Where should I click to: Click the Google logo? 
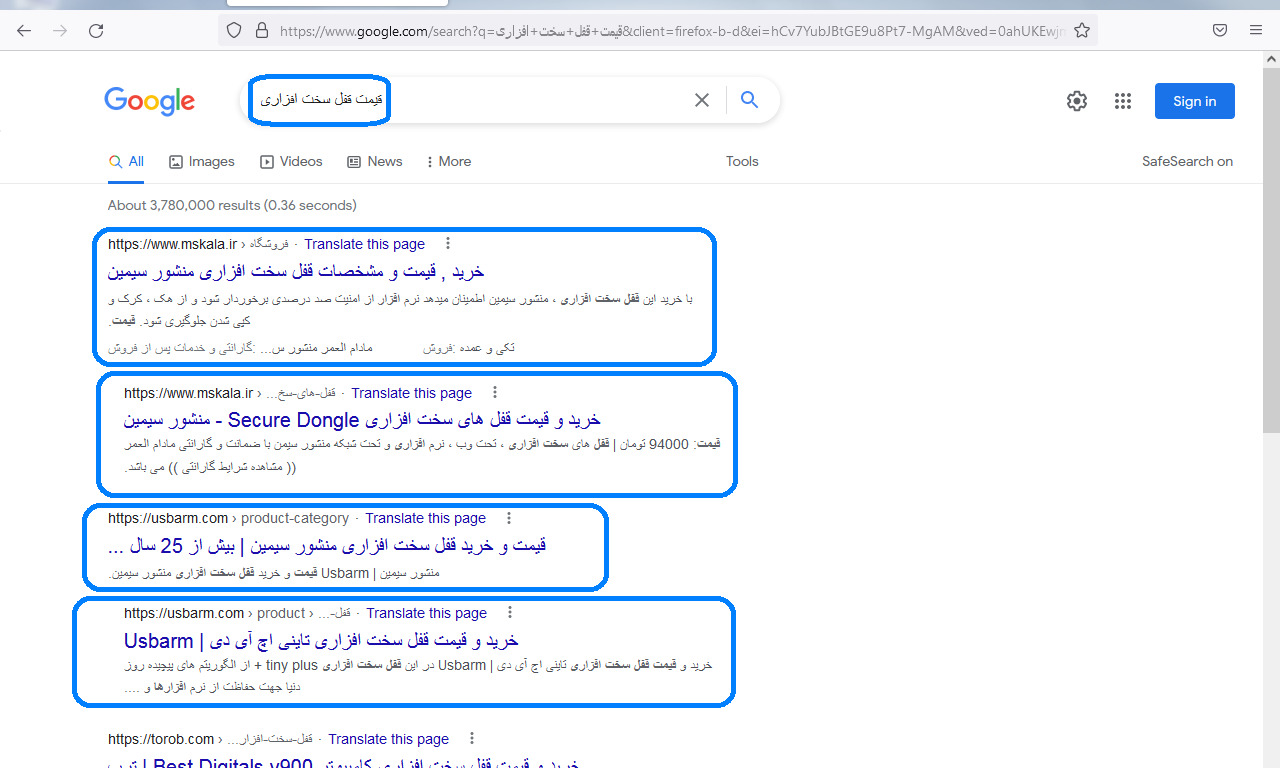(149, 101)
